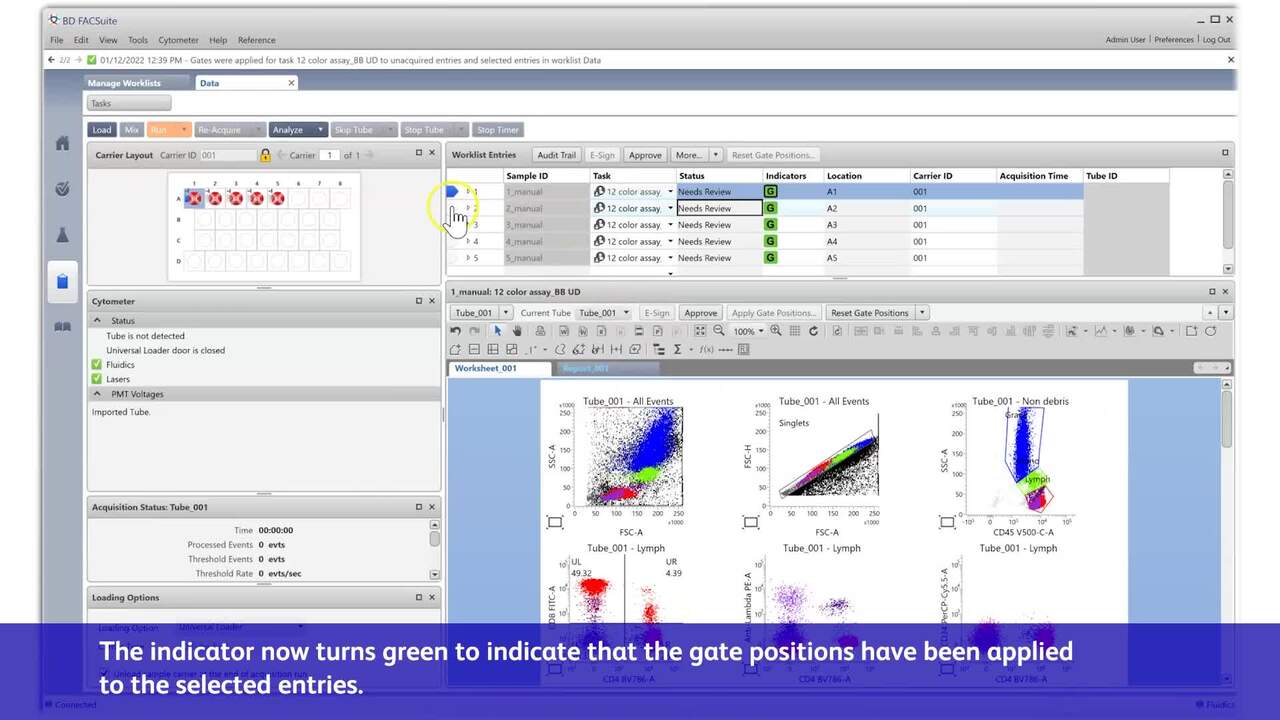Click the statistics sigma icon
1280x720 pixels.
tap(678, 349)
